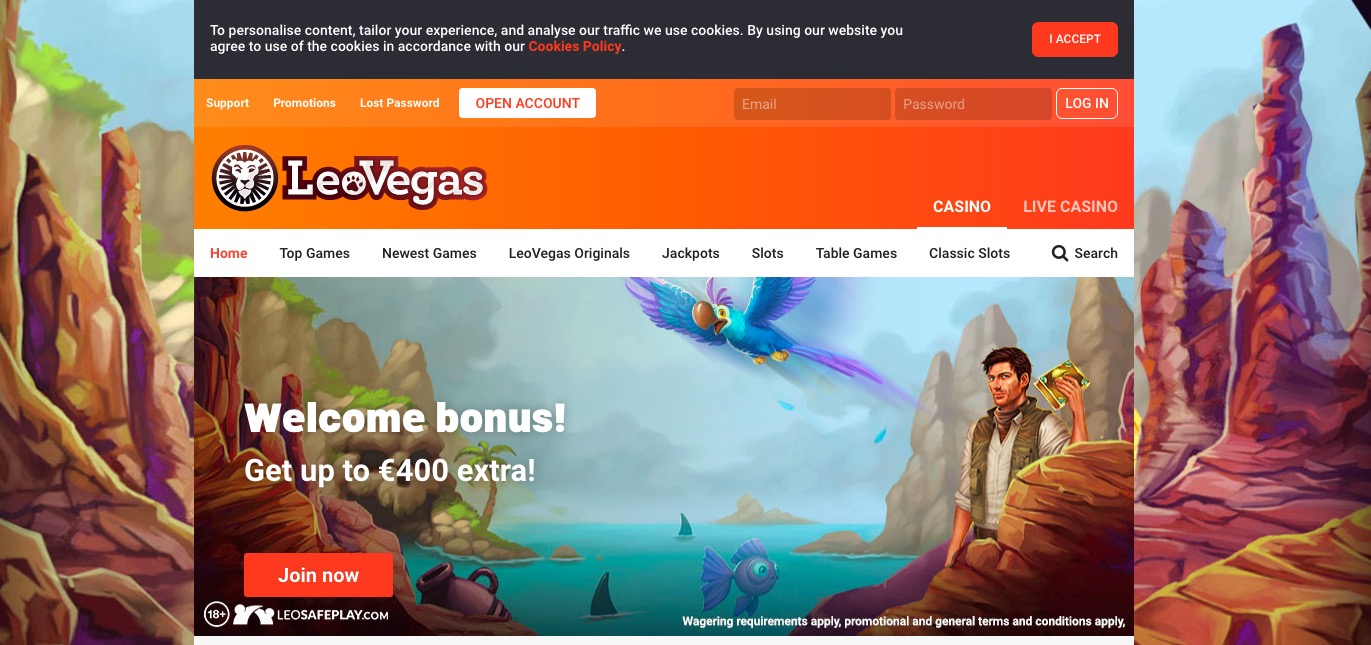Click the Lost Password link
The width and height of the screenshot is (1371, 645).
tap(399, 103)
